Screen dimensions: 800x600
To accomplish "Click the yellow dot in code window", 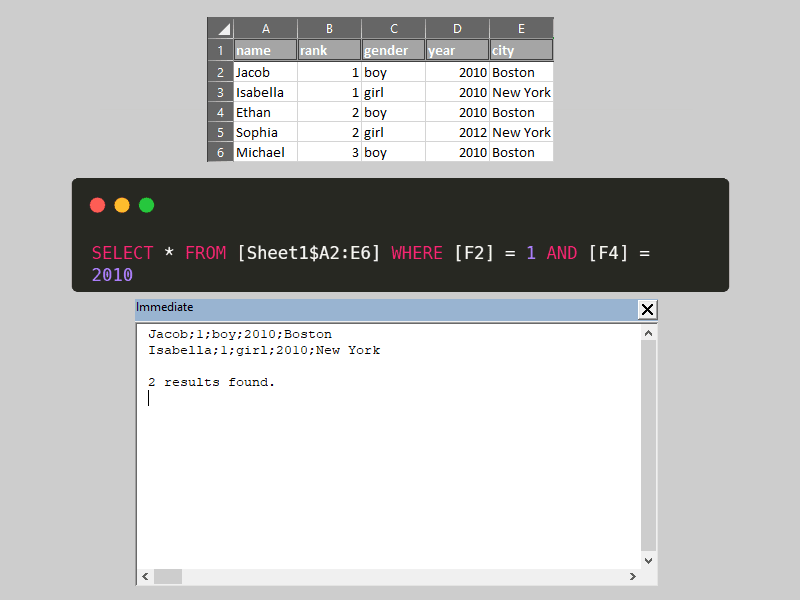I will 122,205.
